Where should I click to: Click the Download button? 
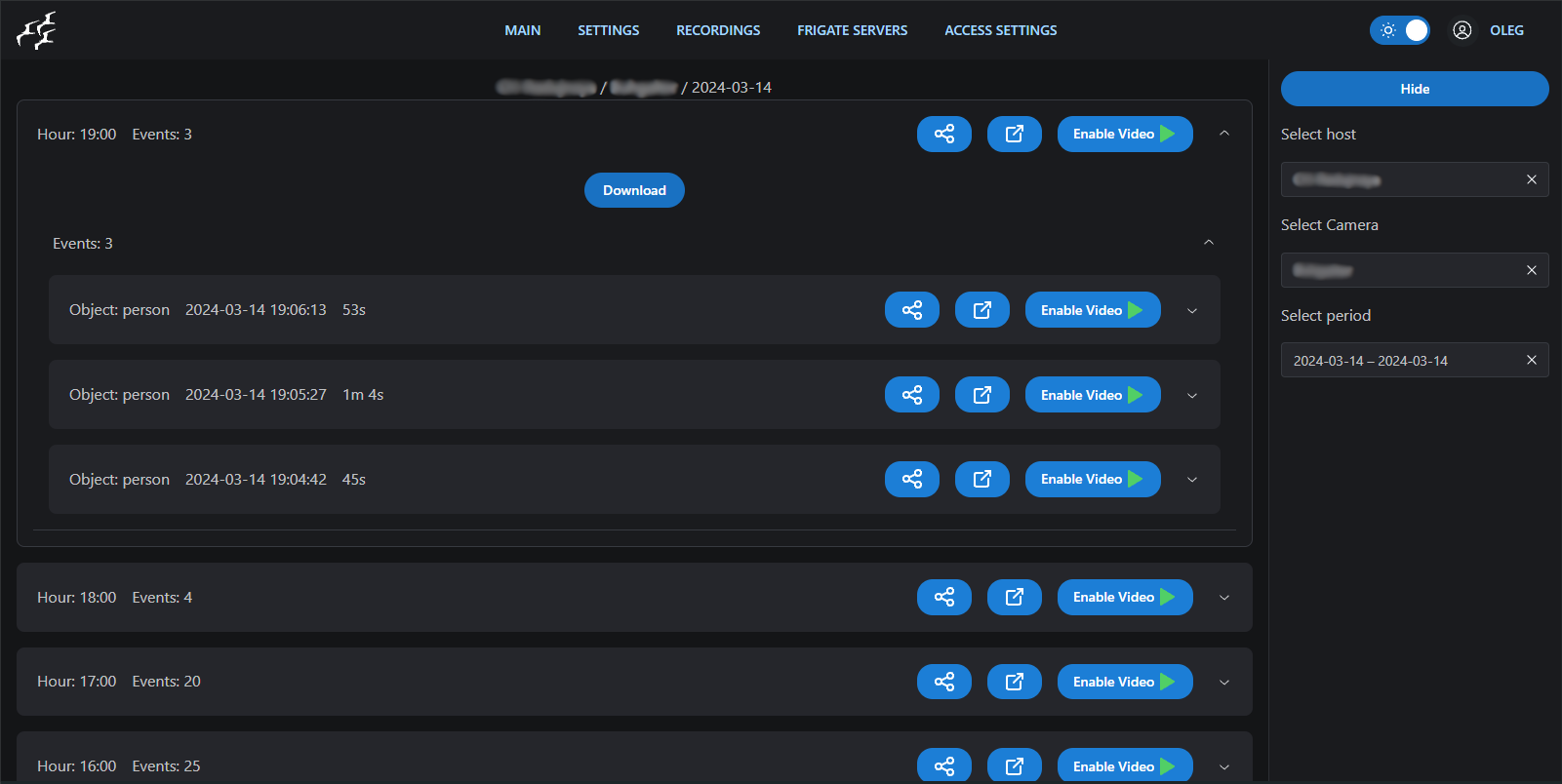(x=634, y=190)
